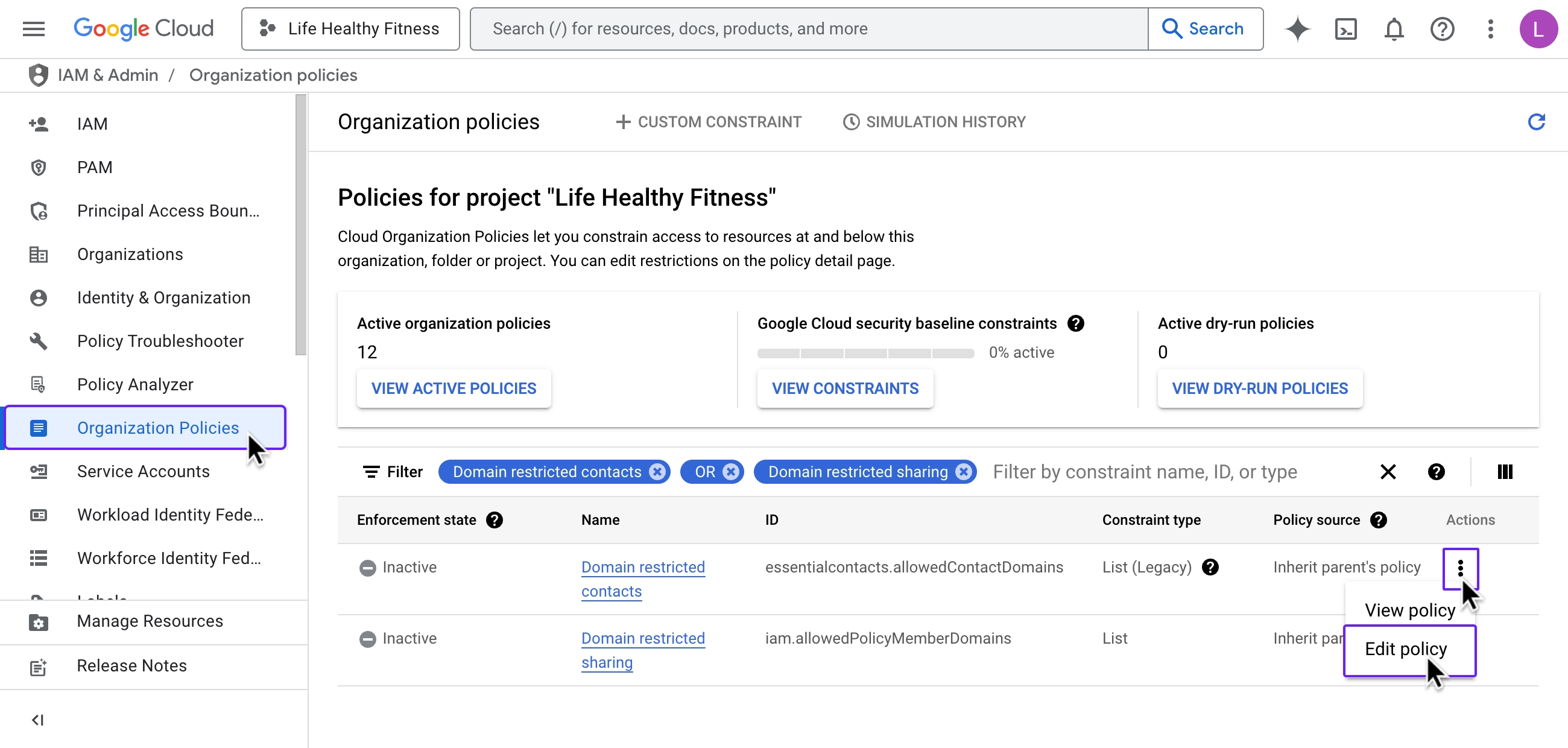Remove the Domain restricted sharing filter chip
1568x748 pixels.
pyautogui.click(x=964, y=472)
